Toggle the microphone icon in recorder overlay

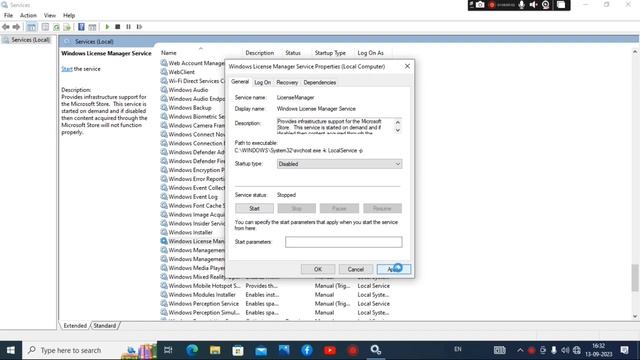522,5
